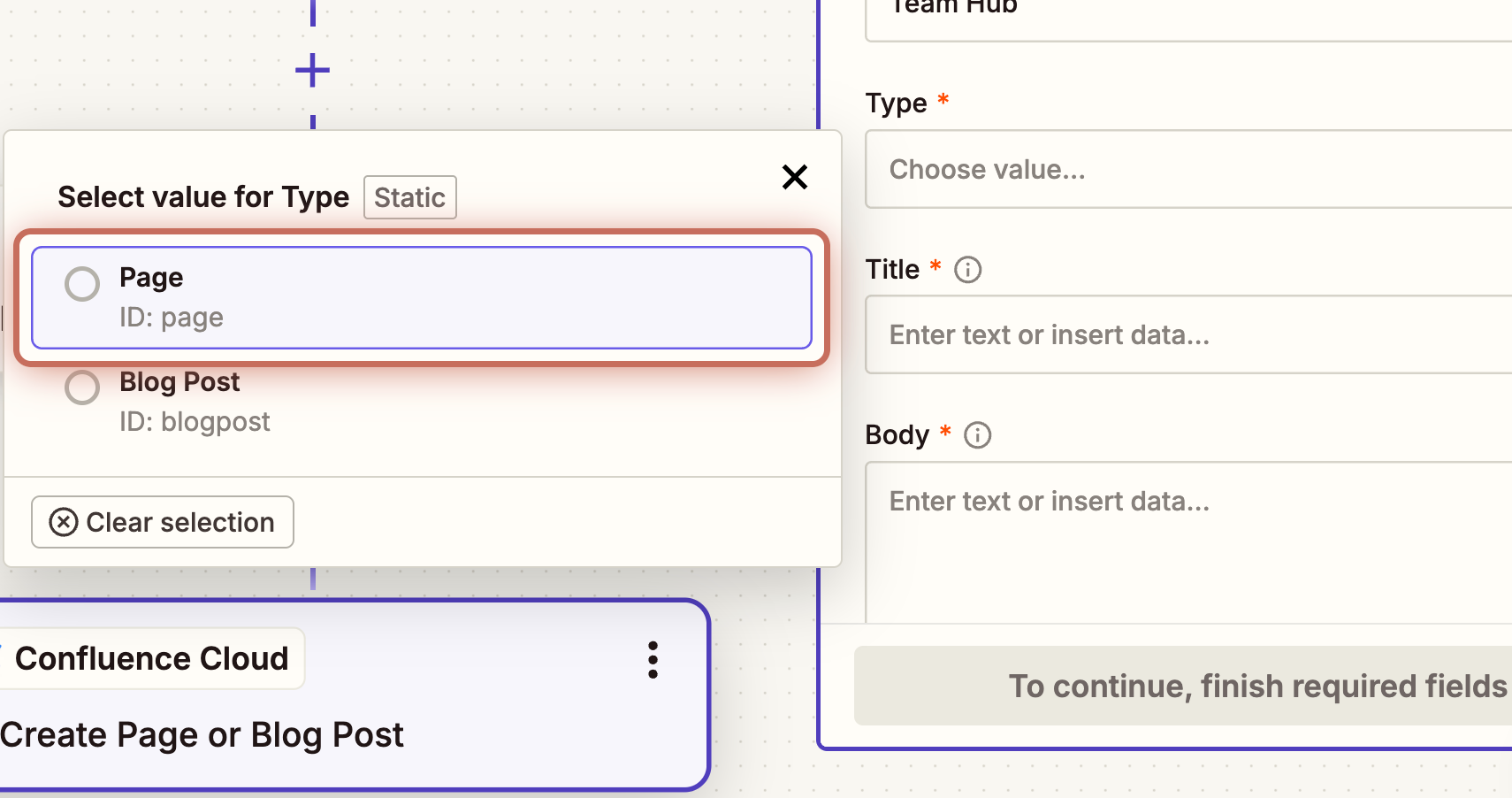Click the Static badge next to Type

[x=410, y=197]
